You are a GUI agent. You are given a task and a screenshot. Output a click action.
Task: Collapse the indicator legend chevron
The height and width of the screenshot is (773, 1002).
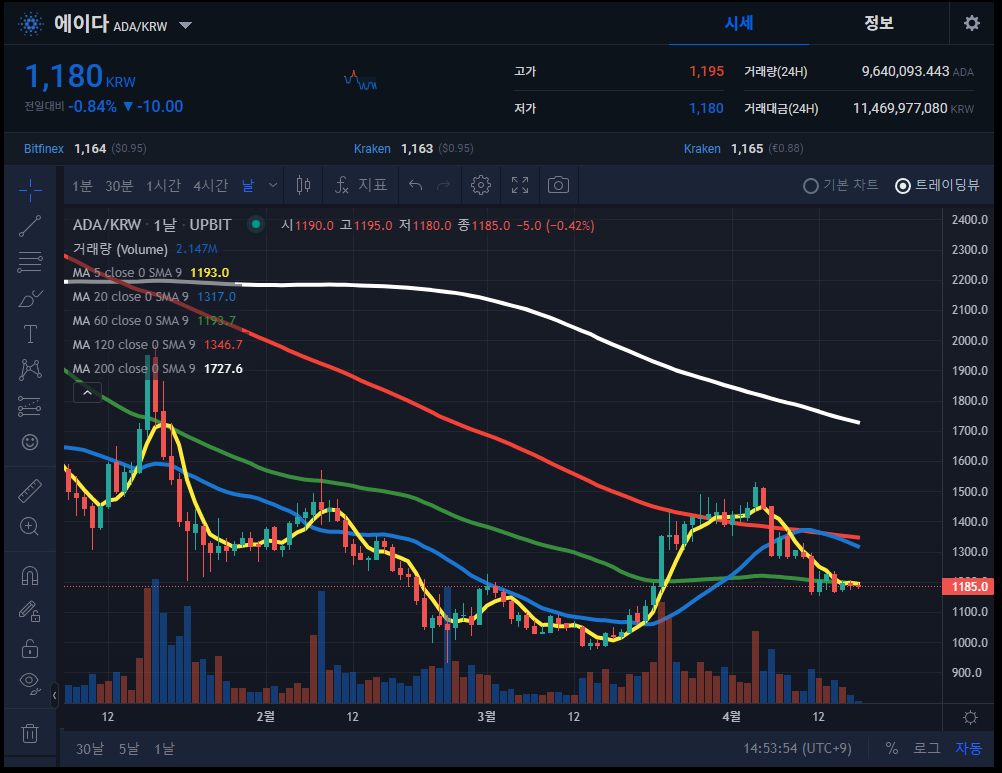click(88, 392)
